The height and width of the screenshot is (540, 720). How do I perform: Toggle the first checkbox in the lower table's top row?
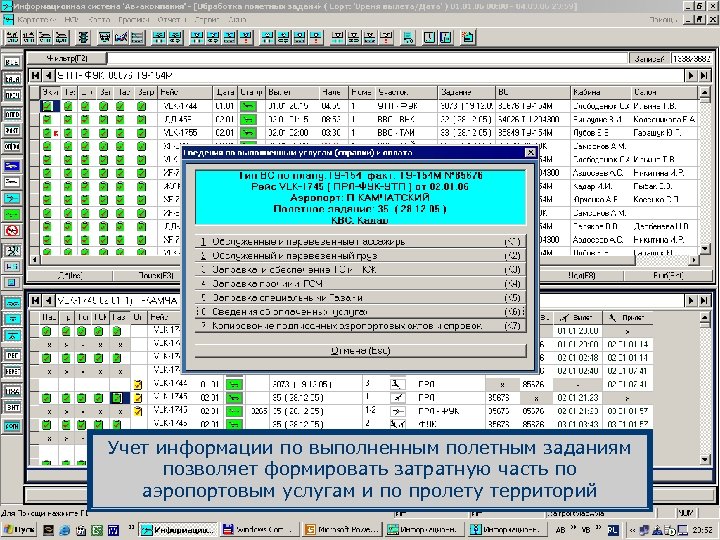pyautogui.click(x=46, y=331)
